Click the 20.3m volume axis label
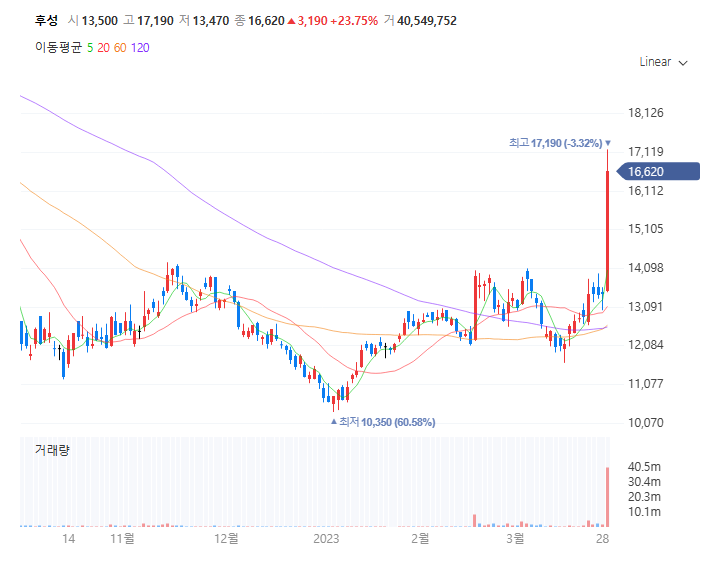The image size is (710, 561). pyautogui.click(x=644, y=497)
